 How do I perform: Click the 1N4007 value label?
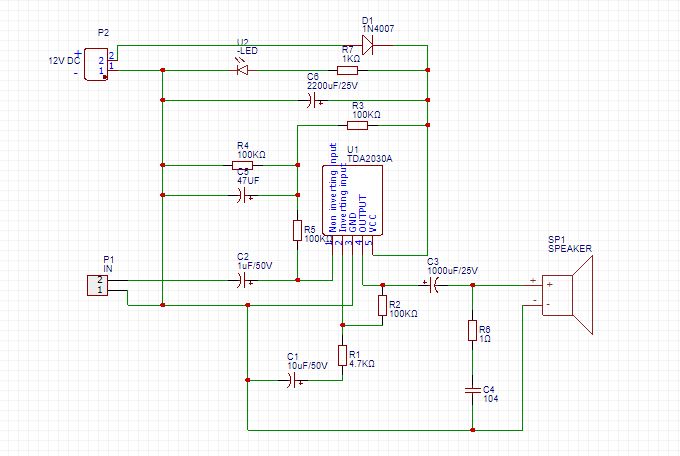click(x=378, y=29)
